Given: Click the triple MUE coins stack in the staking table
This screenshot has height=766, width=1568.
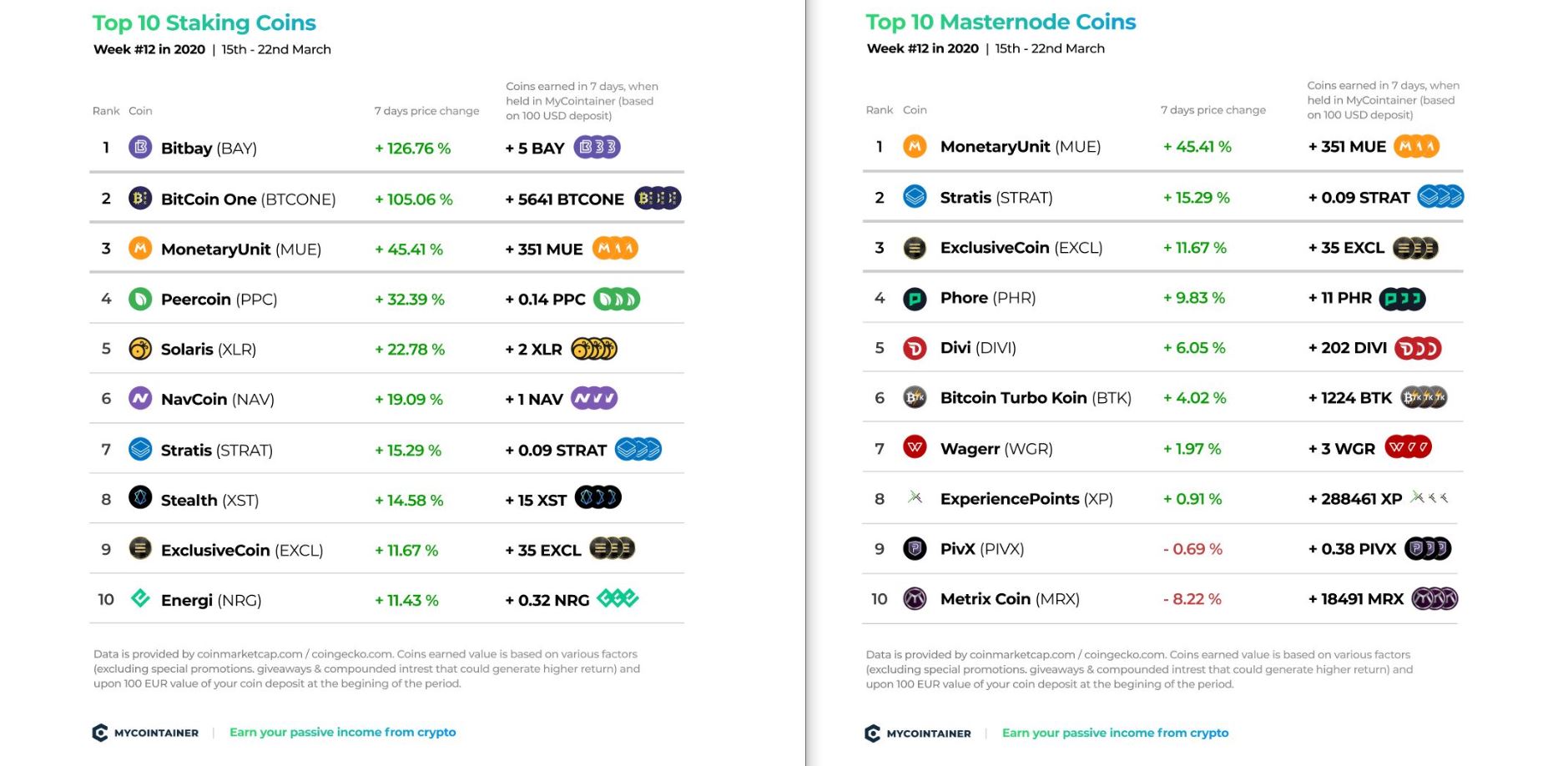Looking at the screenshot, I should (615, 248).
